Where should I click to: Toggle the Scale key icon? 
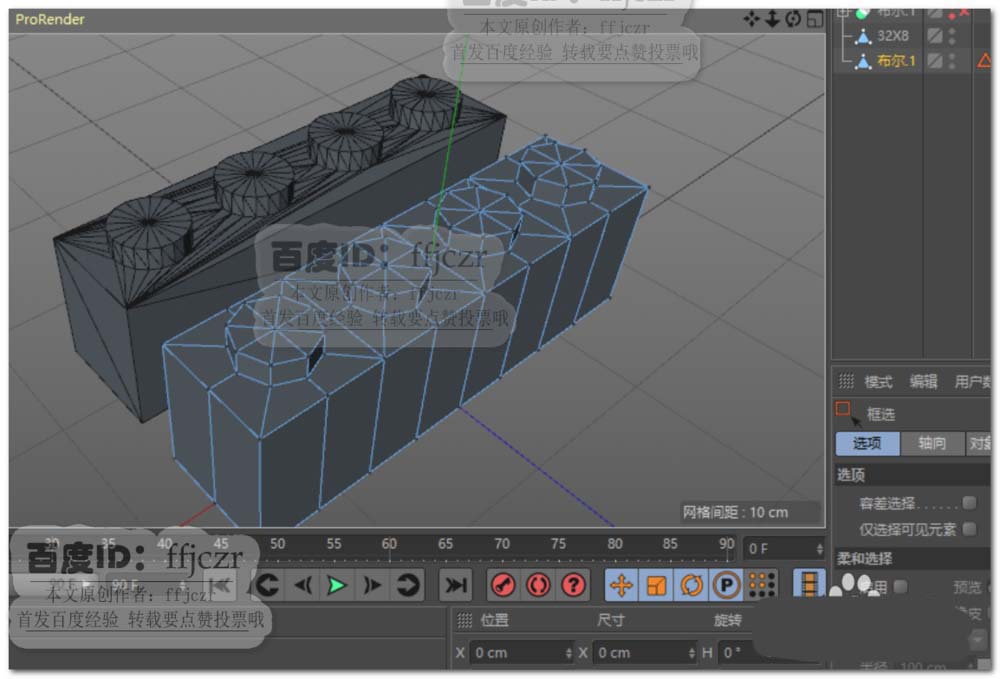pos(656,585)
